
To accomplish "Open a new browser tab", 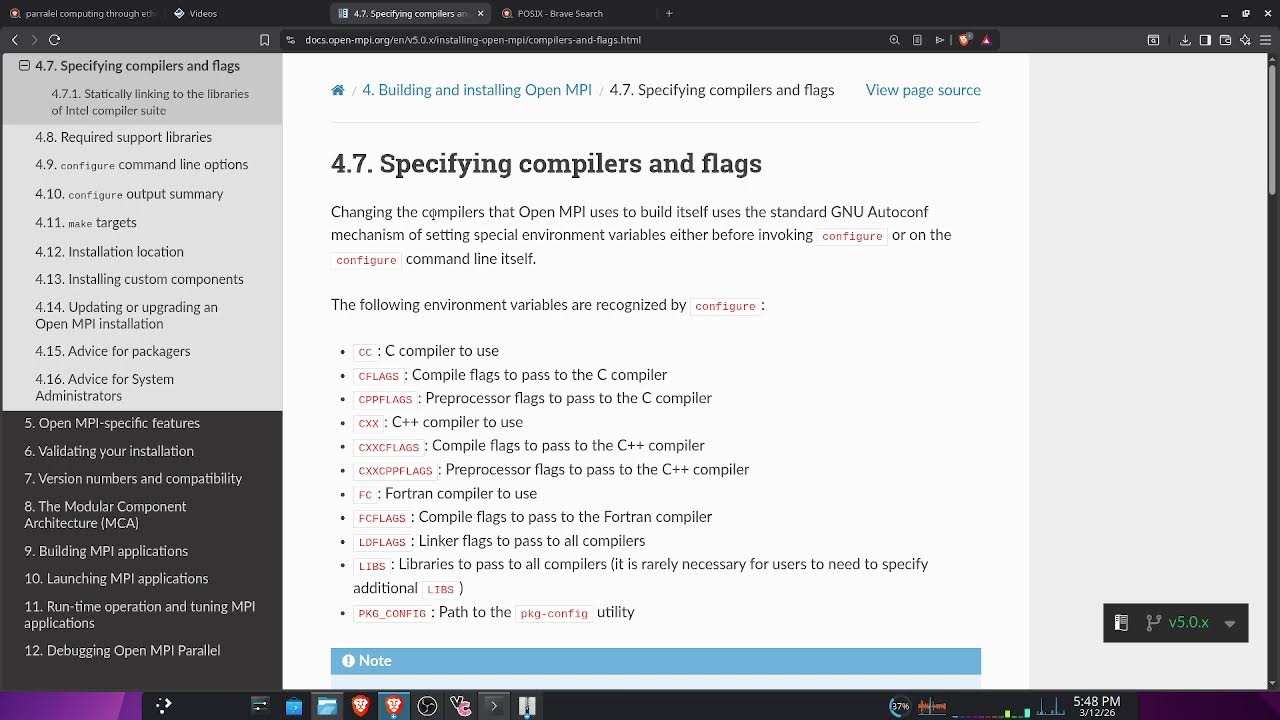I will click(669, 13).
